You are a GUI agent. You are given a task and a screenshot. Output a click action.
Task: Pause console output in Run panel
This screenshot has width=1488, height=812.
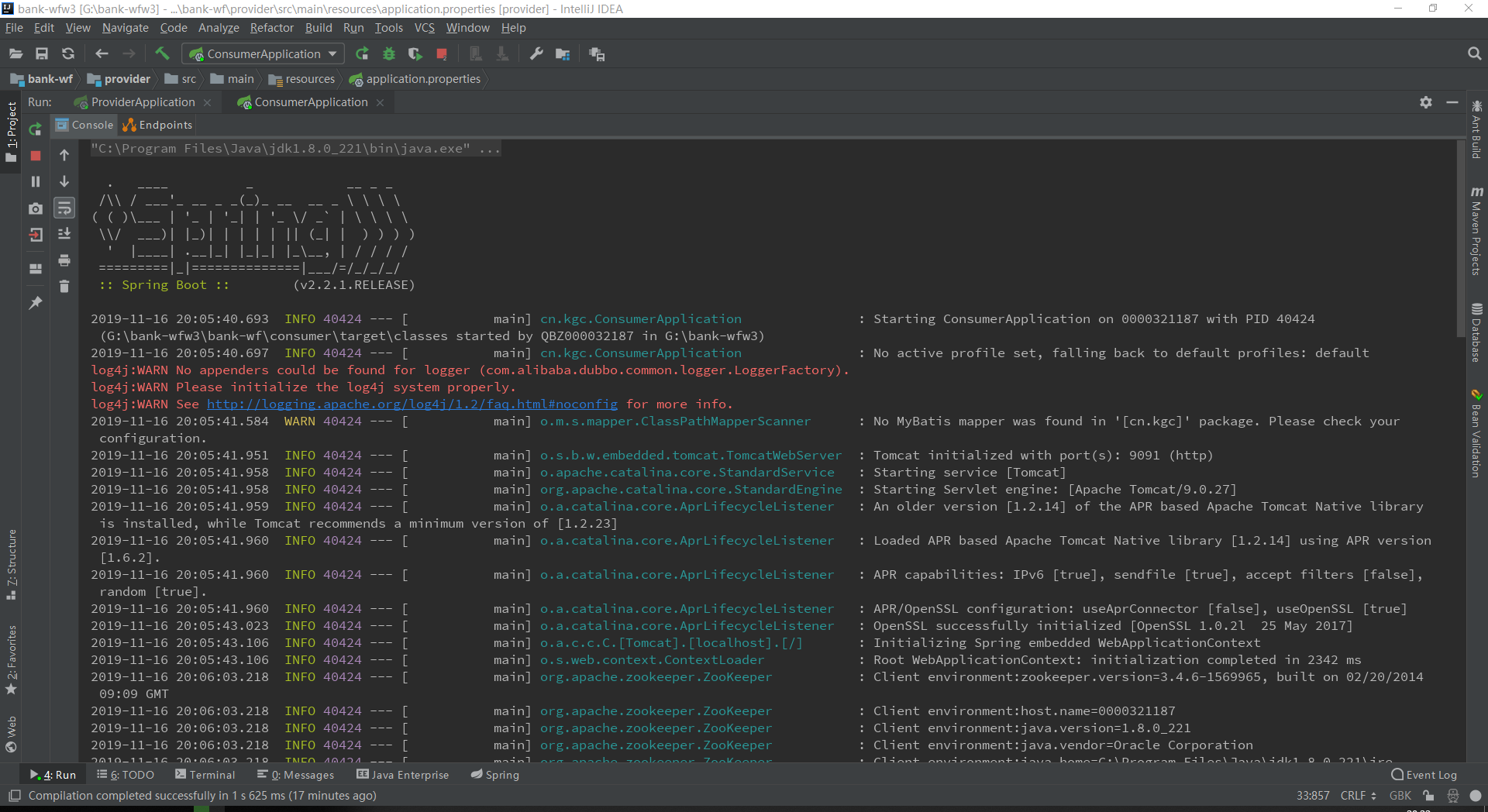coord(35,181)
